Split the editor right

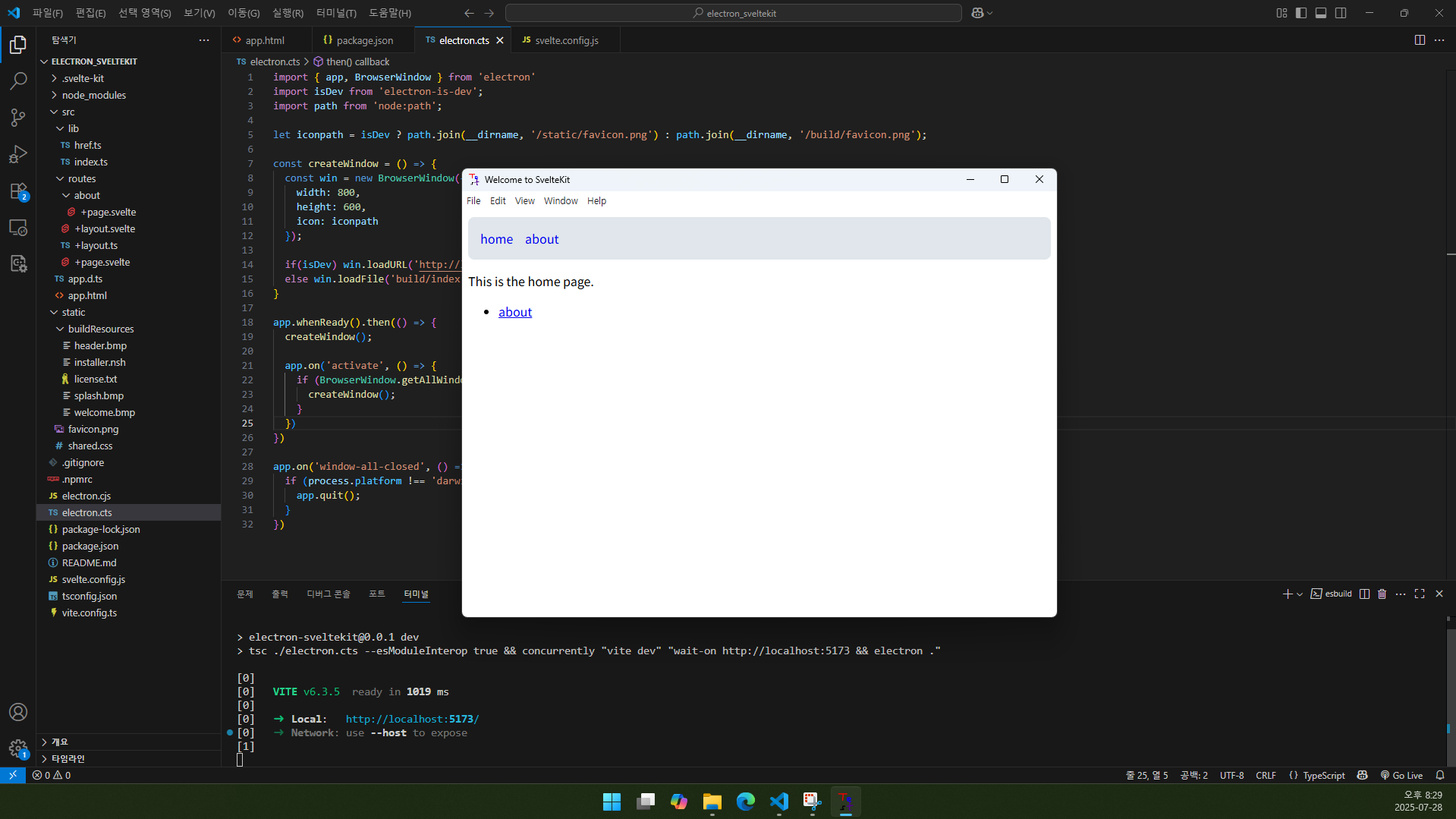1419,40
